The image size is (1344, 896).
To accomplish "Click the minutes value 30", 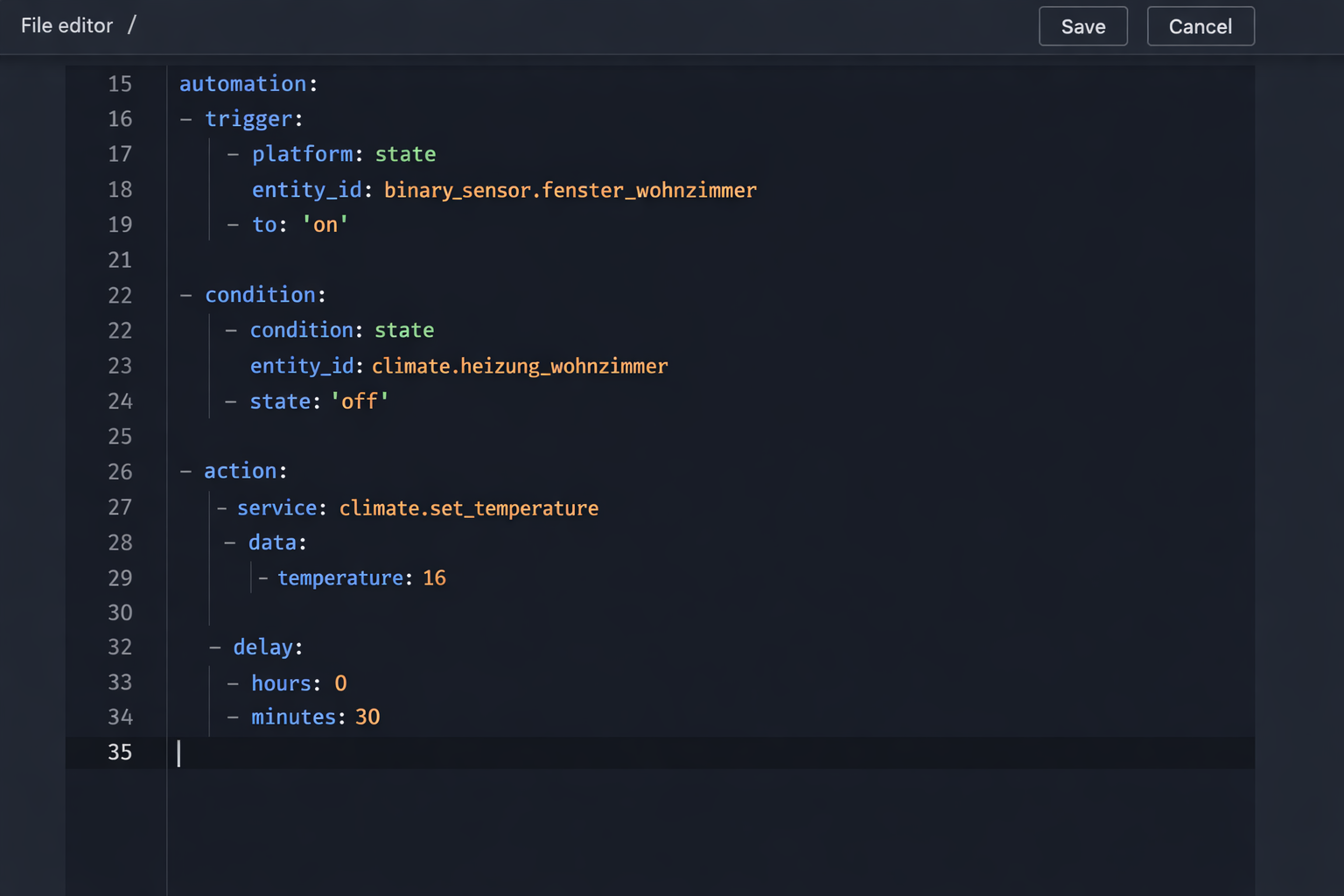I will click(367, 717).
